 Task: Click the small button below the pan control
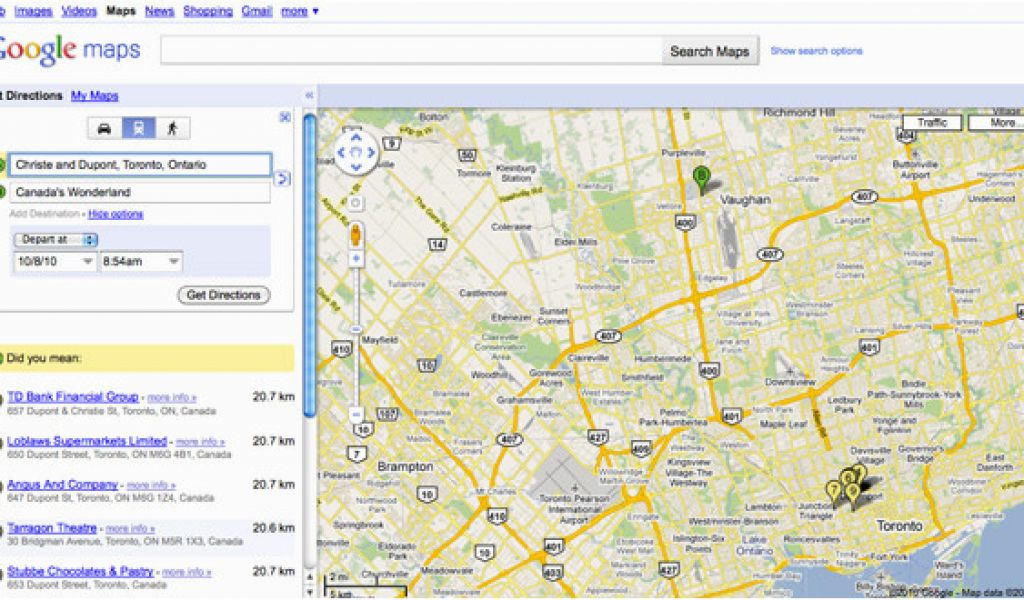coord(356,203)
